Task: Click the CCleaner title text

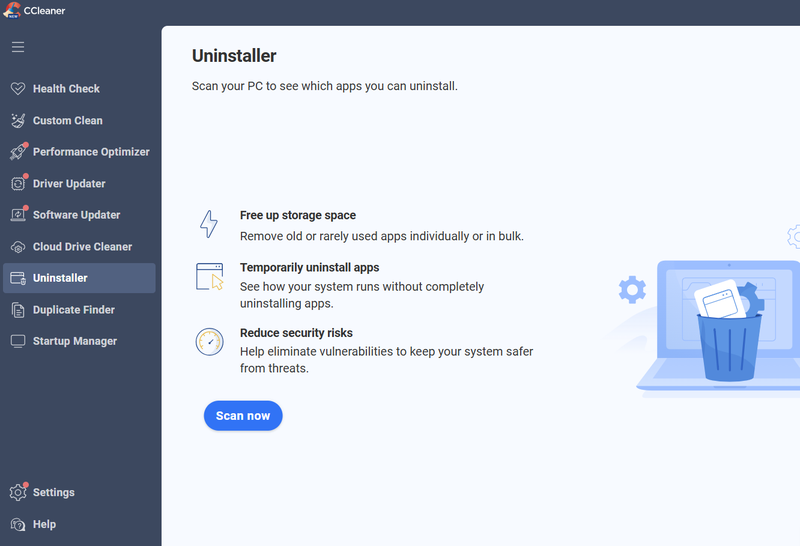Action: [44, 11]
